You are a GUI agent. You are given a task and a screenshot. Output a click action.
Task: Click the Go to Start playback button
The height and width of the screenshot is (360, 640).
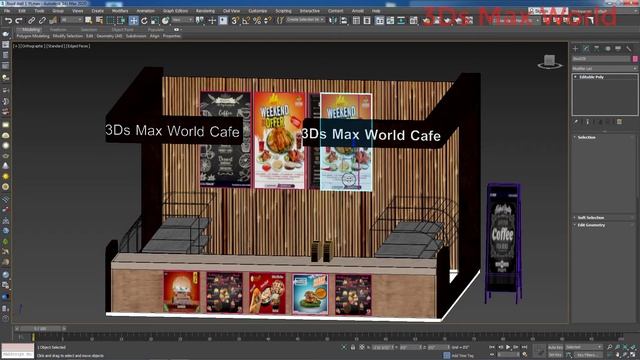tap(492, 347)
